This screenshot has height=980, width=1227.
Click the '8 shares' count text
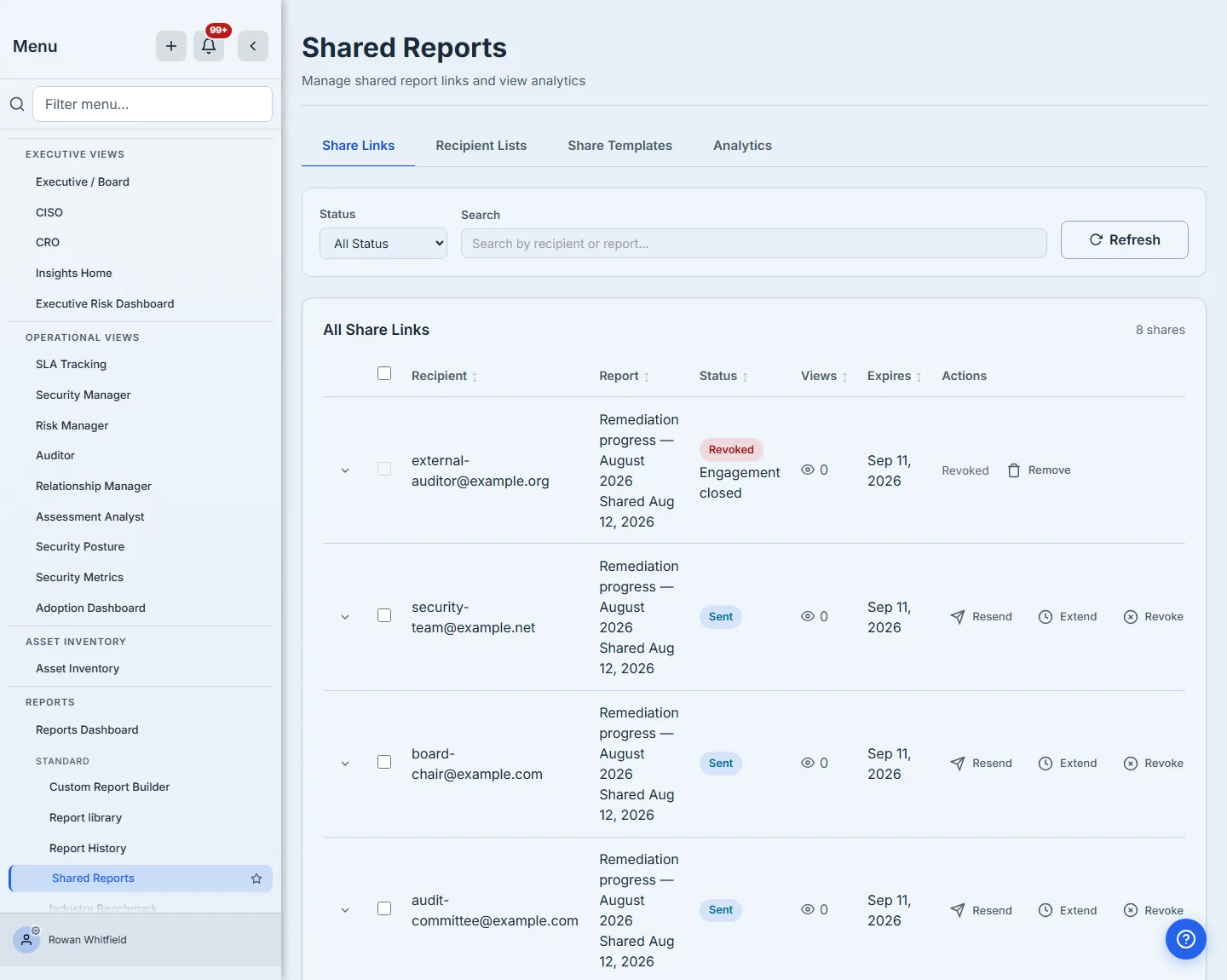click(x=1161, y=330)
